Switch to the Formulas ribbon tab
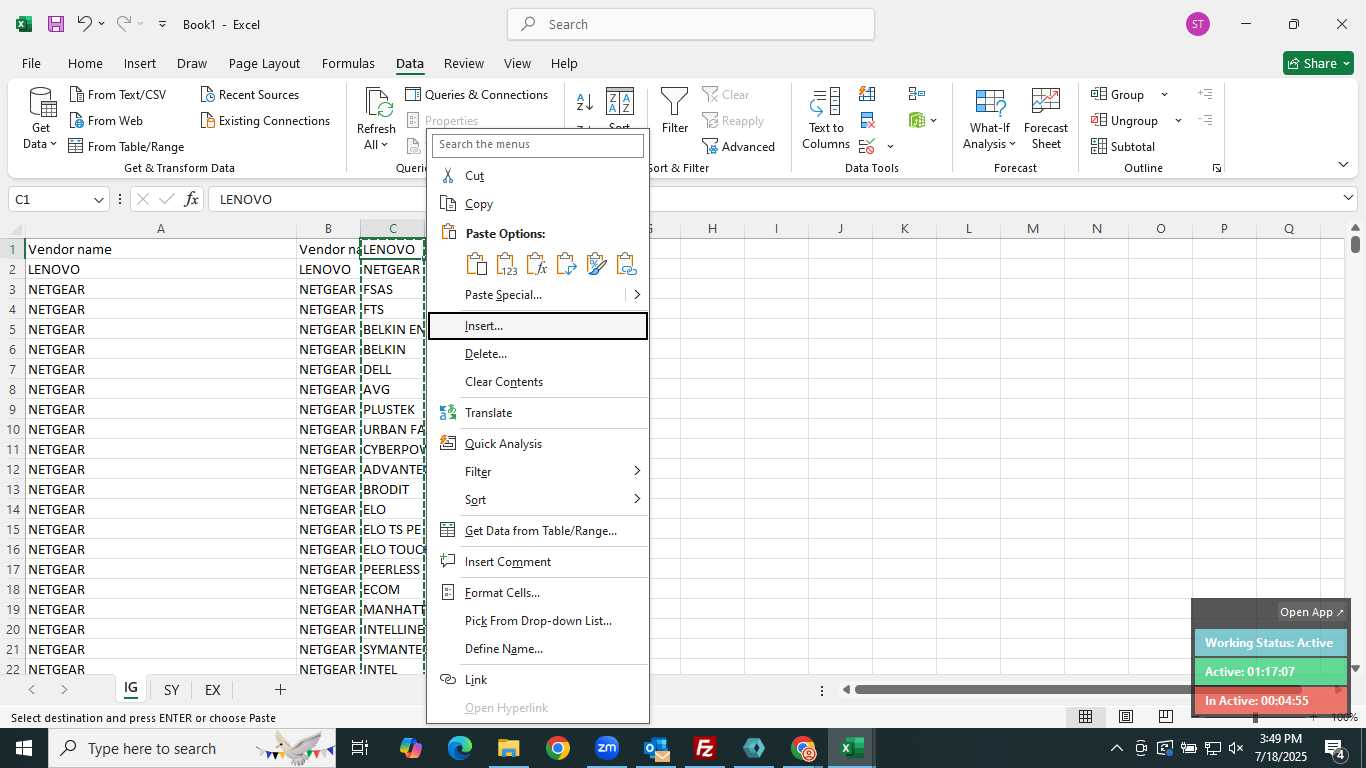This screenshot has height=768, width=1366. [348, 63]
